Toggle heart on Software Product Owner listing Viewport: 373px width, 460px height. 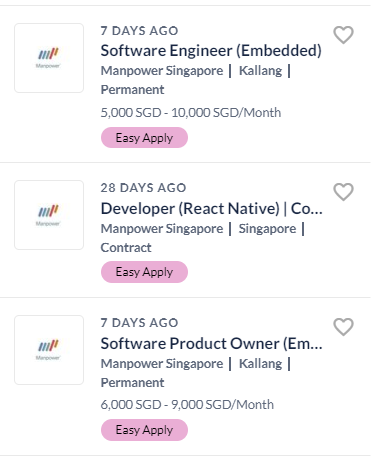[343, 327]
